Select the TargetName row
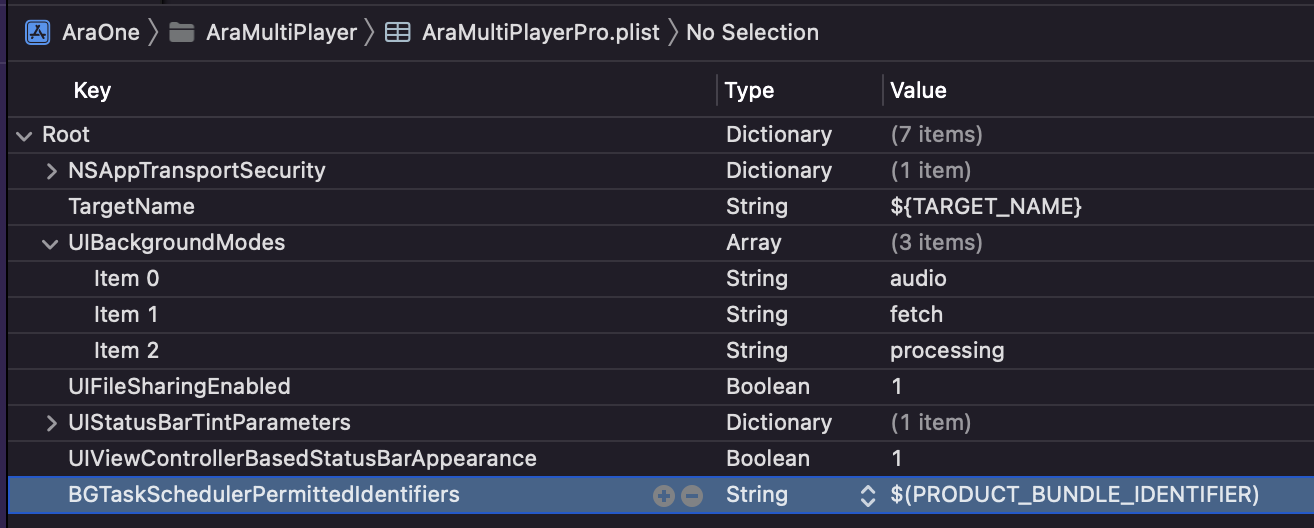1314x528 pixels. [x=131, y=207]
